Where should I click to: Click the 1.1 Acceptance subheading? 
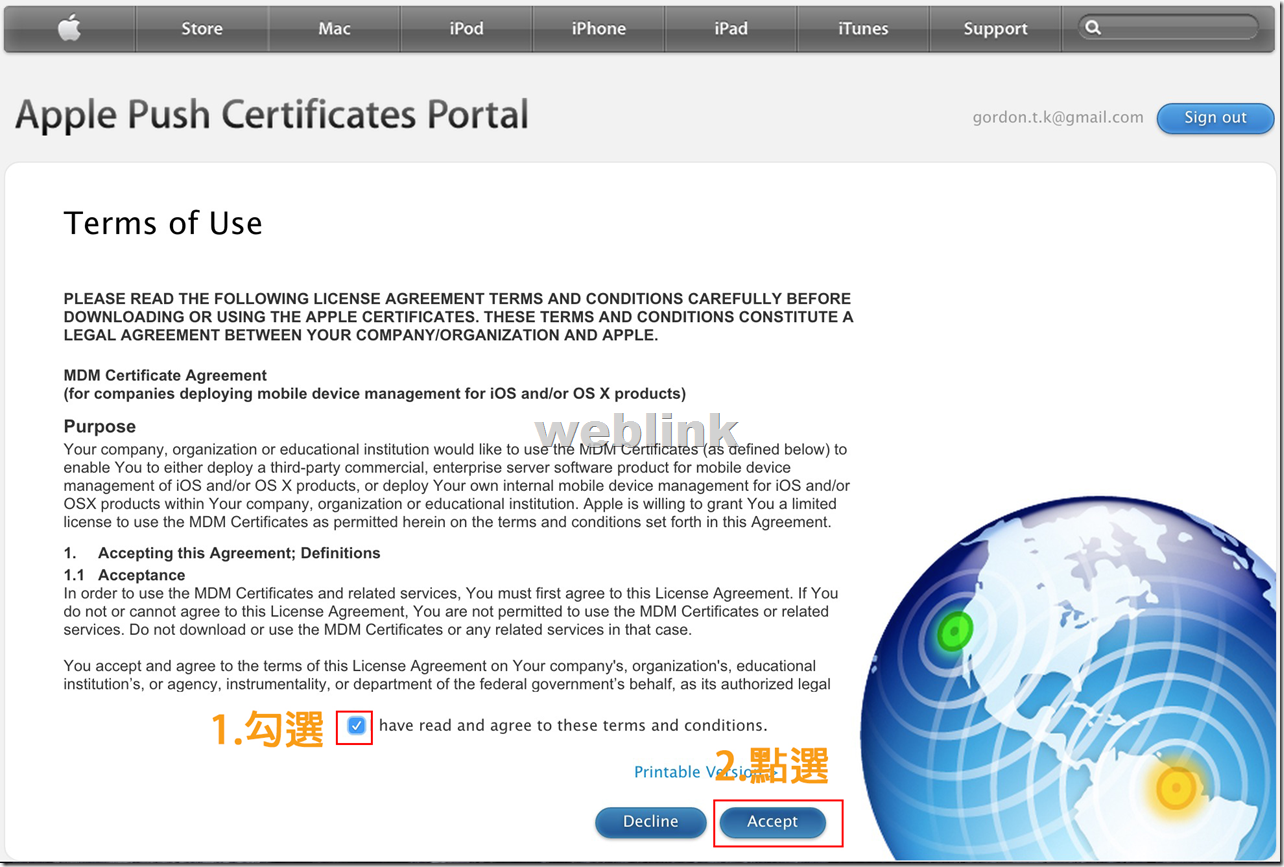(124, 575)
